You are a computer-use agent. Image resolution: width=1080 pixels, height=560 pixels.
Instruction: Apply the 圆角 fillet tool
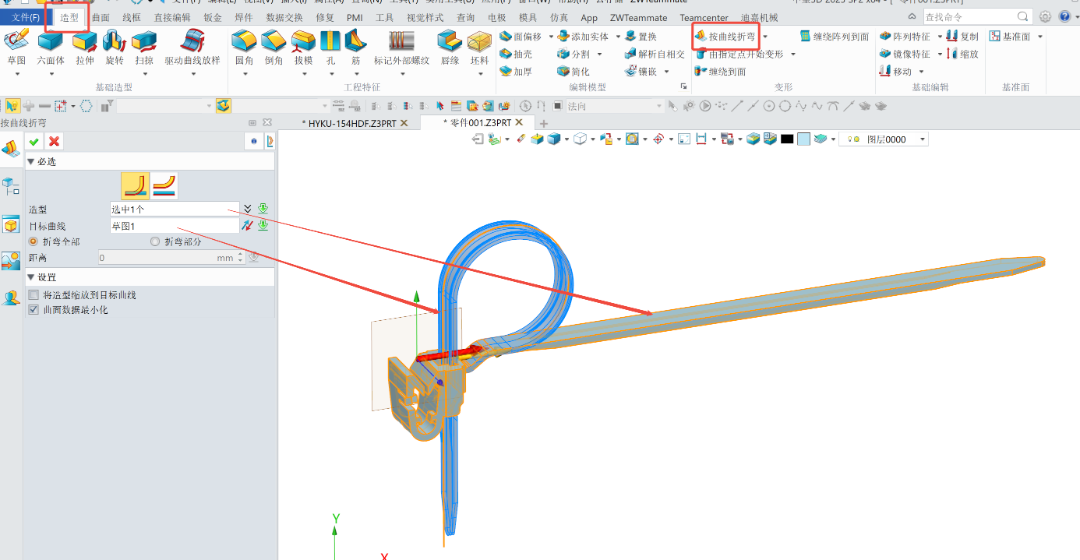coord(245,47)
